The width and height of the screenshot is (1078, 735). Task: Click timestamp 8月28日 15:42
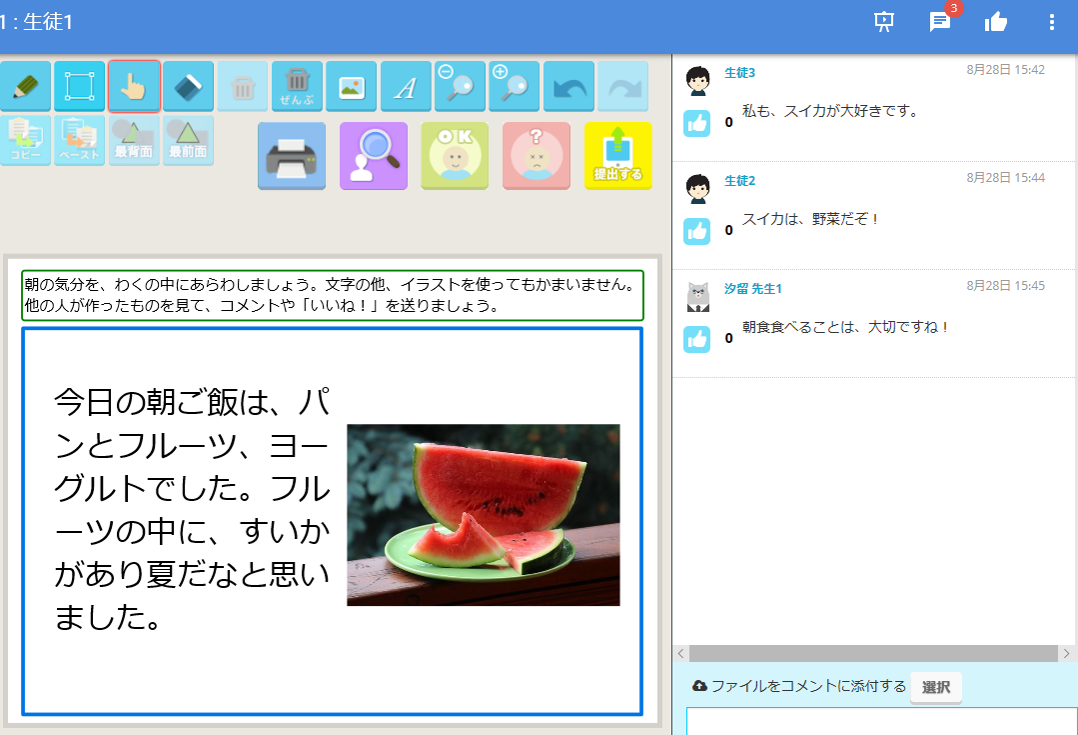[1005, 70]
